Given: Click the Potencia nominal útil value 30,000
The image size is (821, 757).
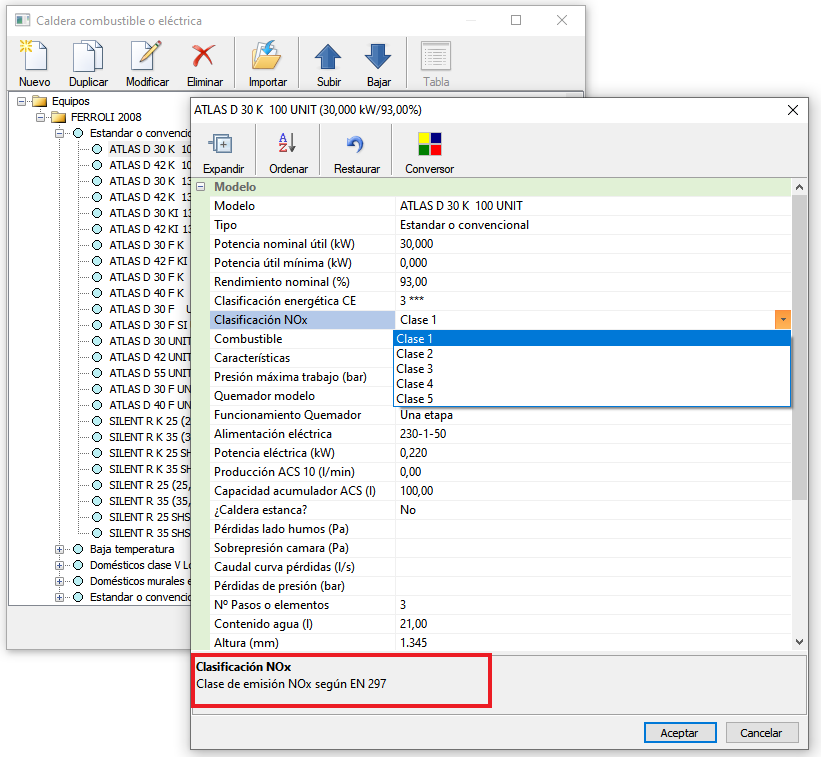Looking at the screenshot, I should coord(417,244).
